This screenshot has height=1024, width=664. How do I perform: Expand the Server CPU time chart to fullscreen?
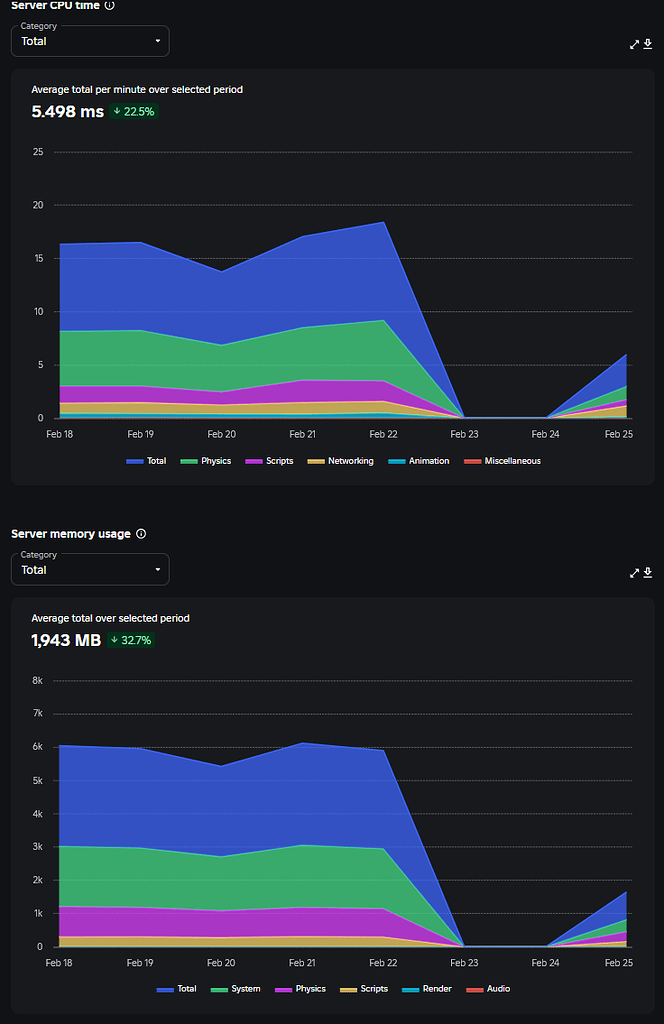tap(633, 44)
